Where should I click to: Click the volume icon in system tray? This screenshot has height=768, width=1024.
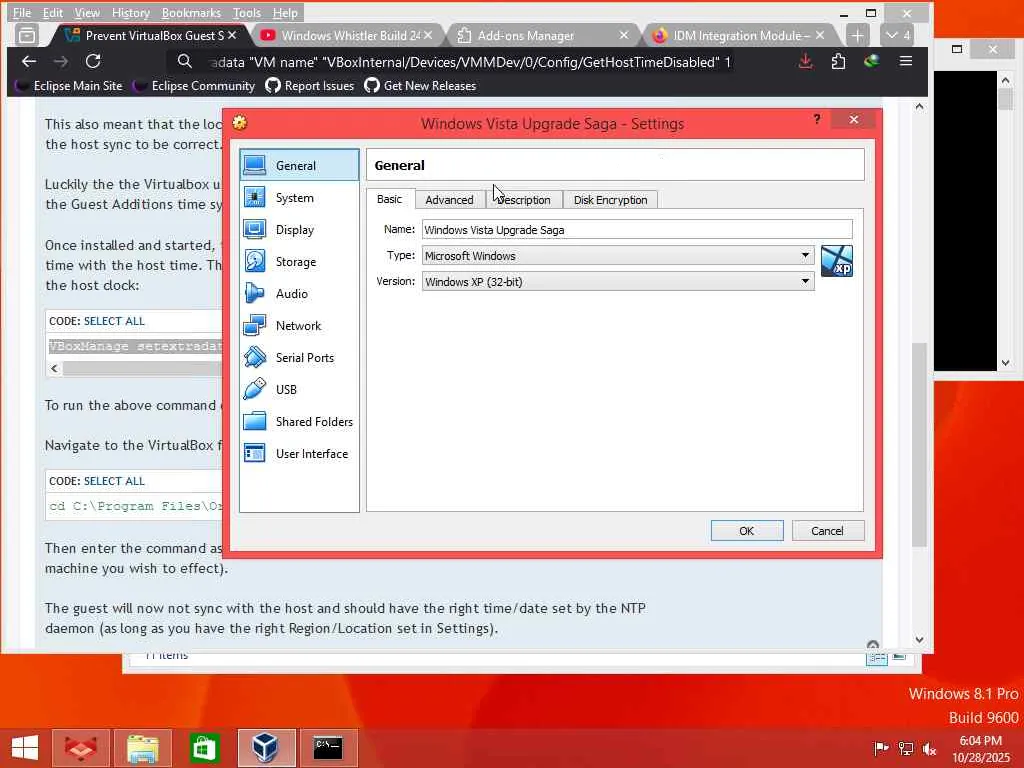(929, 748)
